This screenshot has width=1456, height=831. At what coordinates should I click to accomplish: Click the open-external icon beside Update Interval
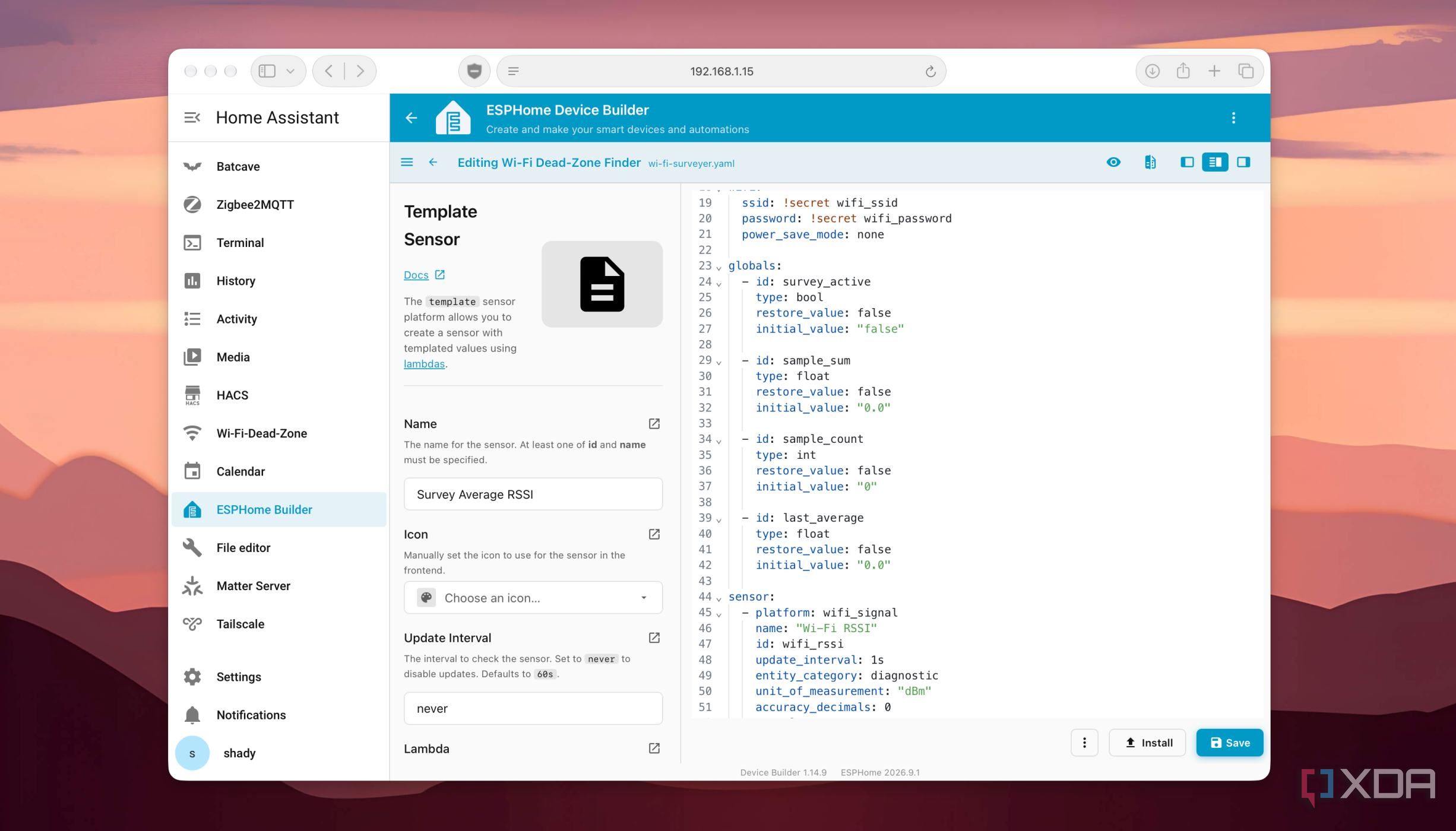654,638
